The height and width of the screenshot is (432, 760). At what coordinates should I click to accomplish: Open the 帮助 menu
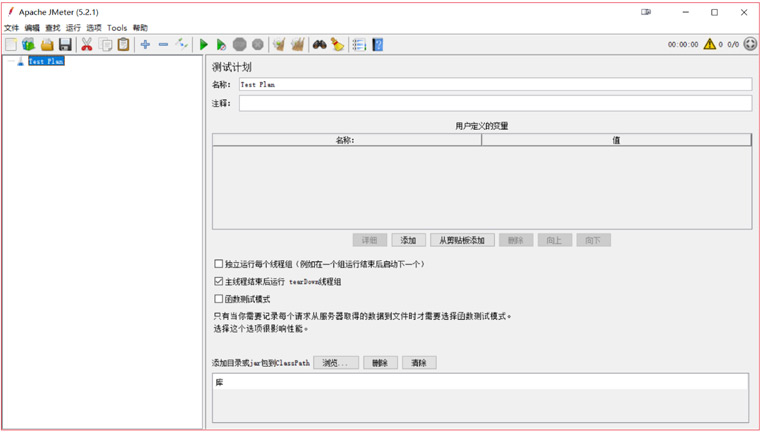(140, 28)
